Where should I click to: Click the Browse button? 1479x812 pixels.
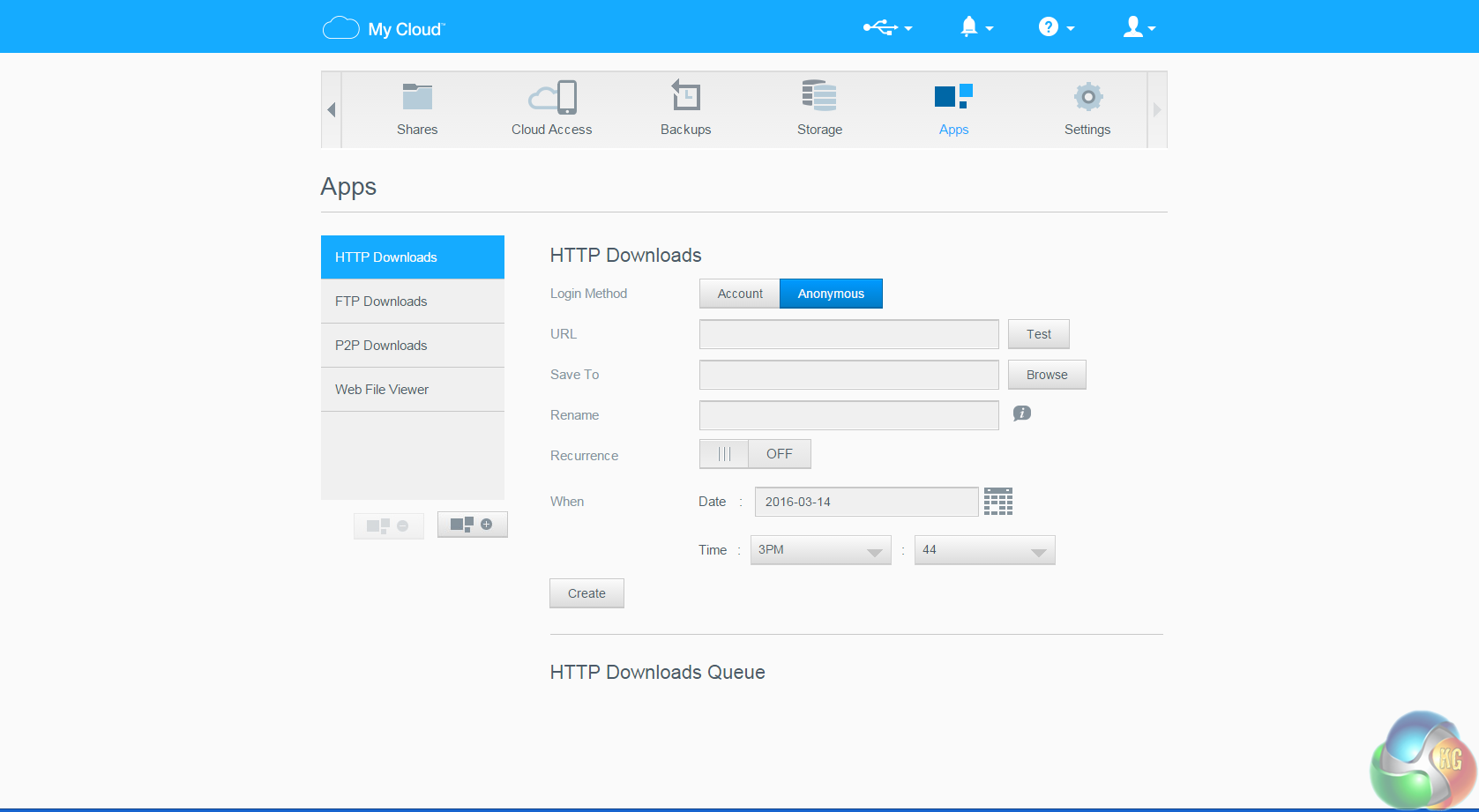tap(1047, 375)
